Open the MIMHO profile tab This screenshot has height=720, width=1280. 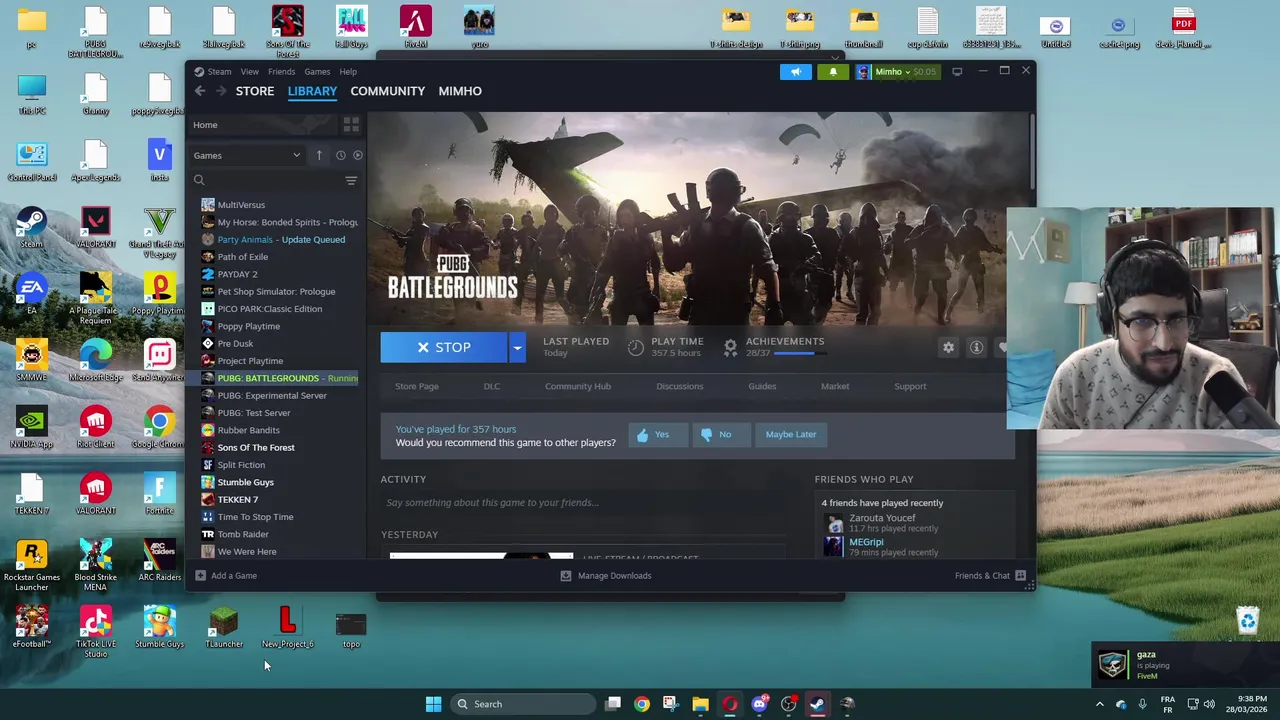tap(460, 91)
